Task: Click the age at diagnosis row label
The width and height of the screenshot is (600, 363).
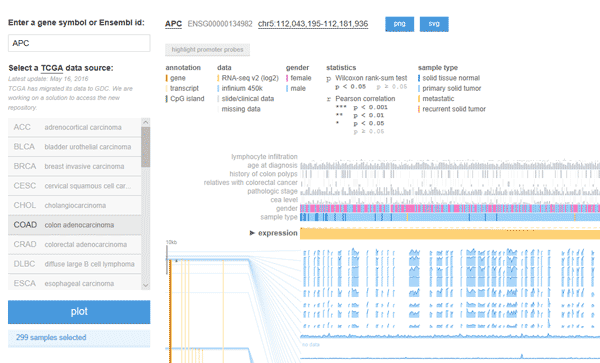Action: (272, 165)
